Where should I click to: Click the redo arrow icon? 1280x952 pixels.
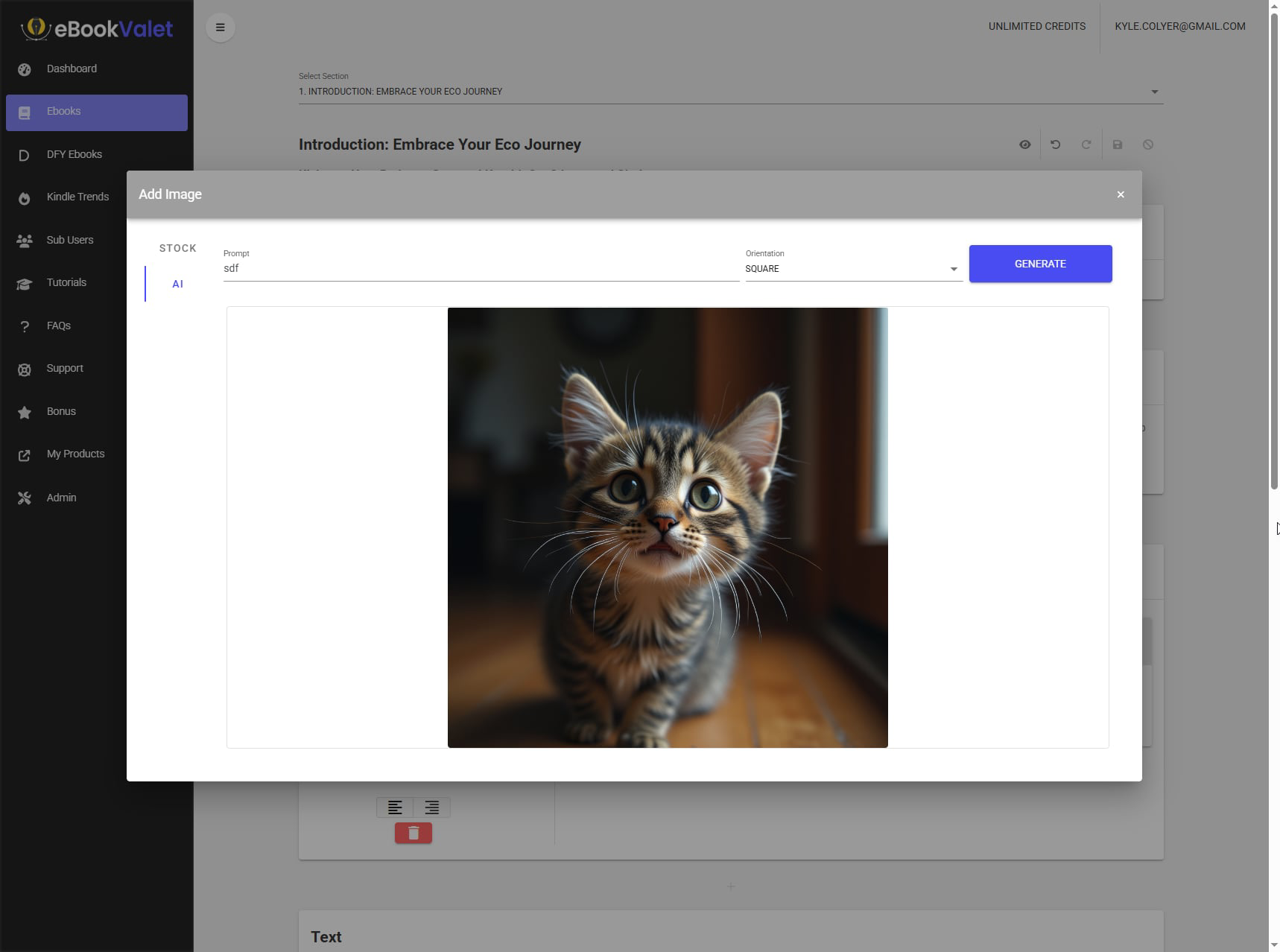pyautogui.click(x=1086, y=145)
